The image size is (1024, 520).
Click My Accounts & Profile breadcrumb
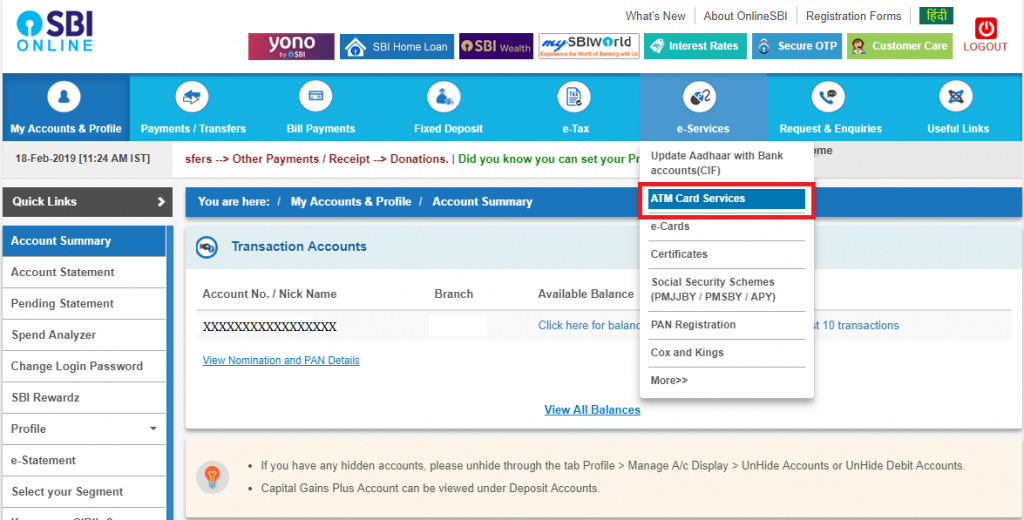pyautogui.click(x=351, y=202)
